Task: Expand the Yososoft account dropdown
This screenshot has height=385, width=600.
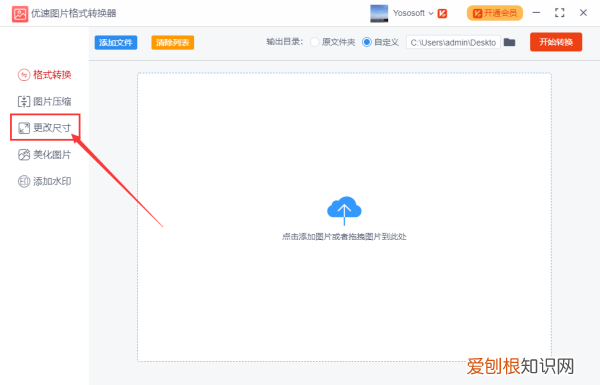Action: click(431, 13)
